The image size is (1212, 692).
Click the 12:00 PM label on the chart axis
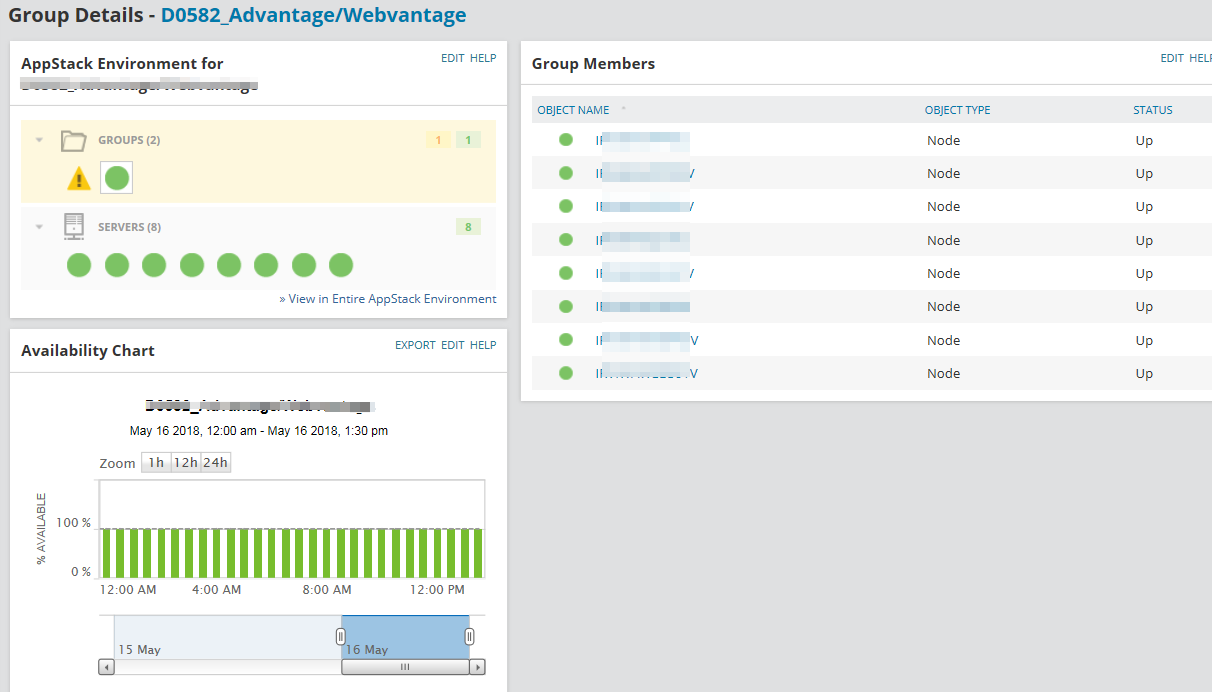[438, 590]
